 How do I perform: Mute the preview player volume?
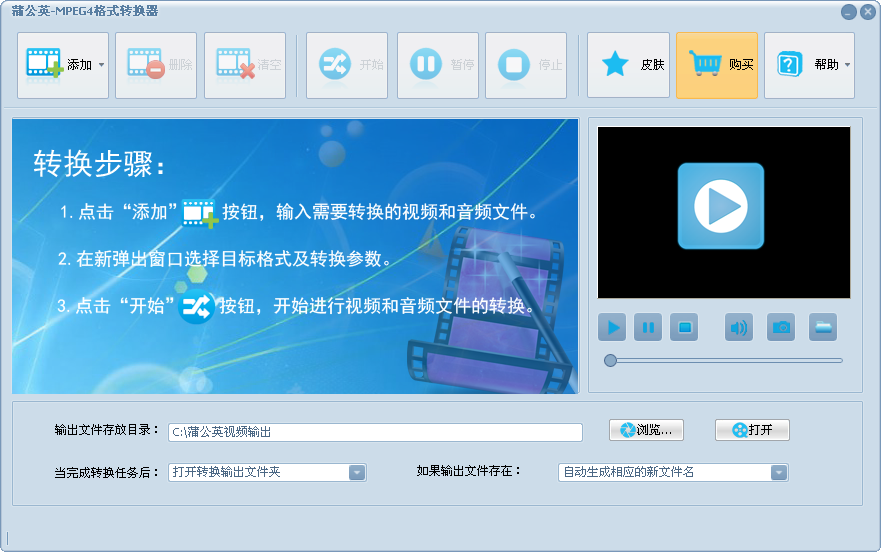(738, 327)
